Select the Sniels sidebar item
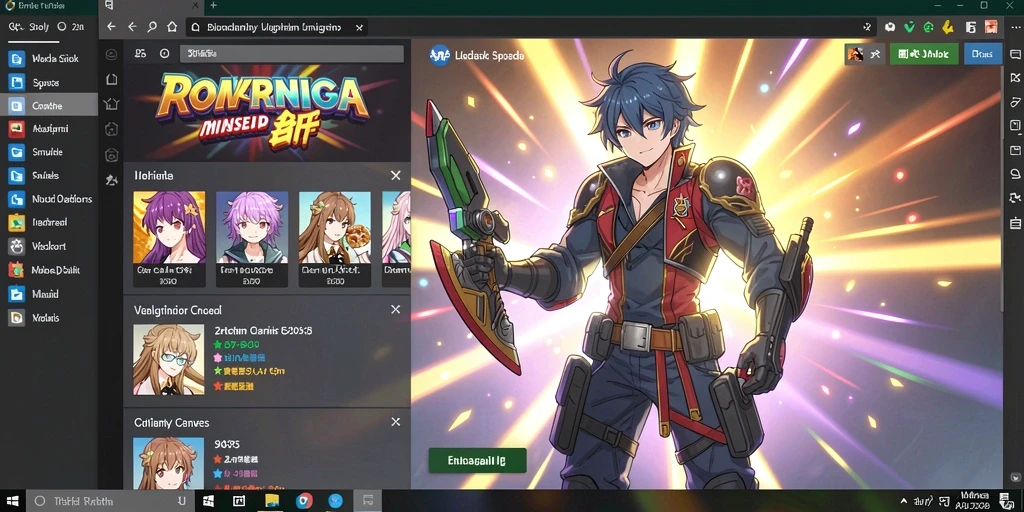Screen dimensions: 1024x512 pyautogui.click(x=49, y=176)
